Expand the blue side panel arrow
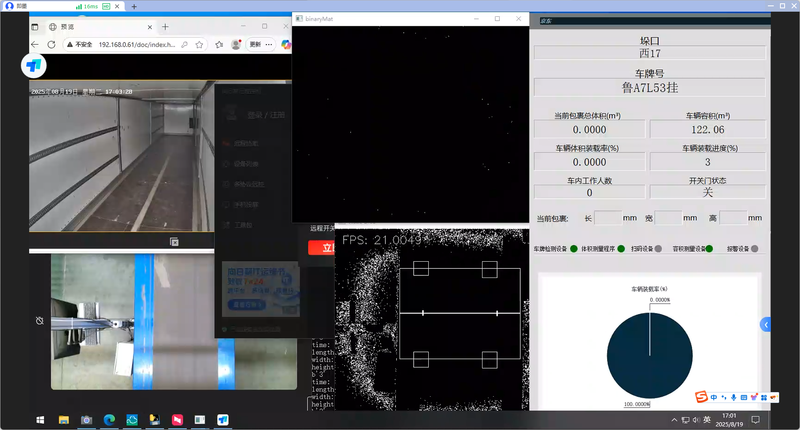 (765, 324)
